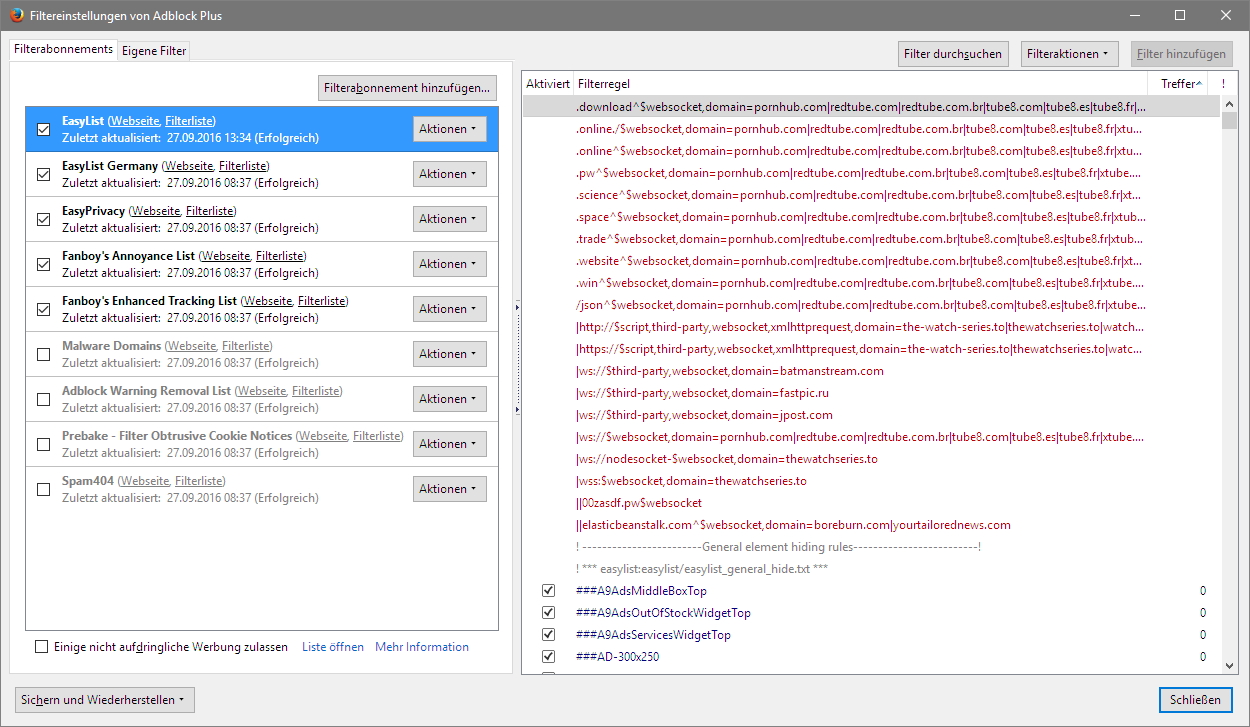The image size is (1250, 727).
Task: Click the column picker icon in the filter list header
Action: [1222, 84]
